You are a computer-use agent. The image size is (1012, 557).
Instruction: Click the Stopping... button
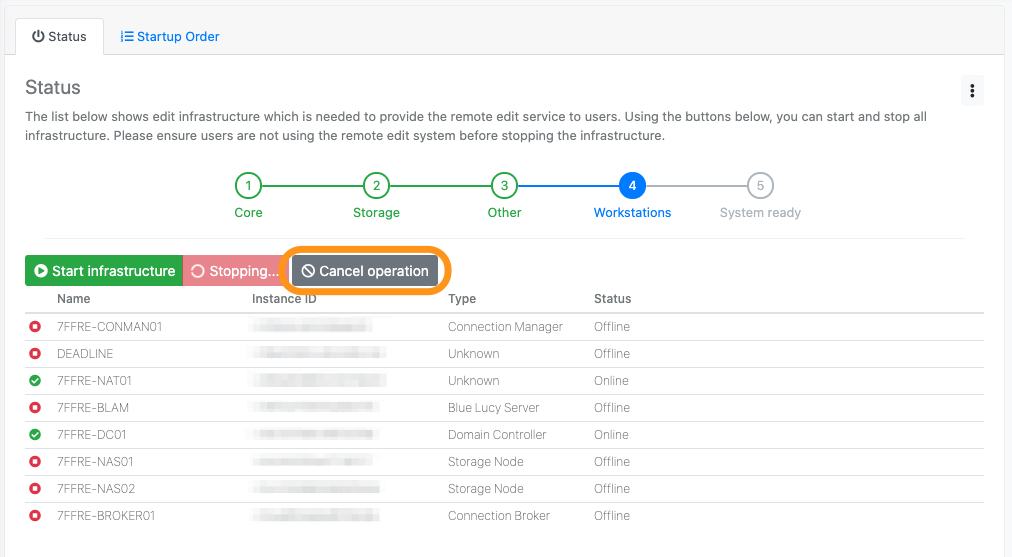[235, 271]
